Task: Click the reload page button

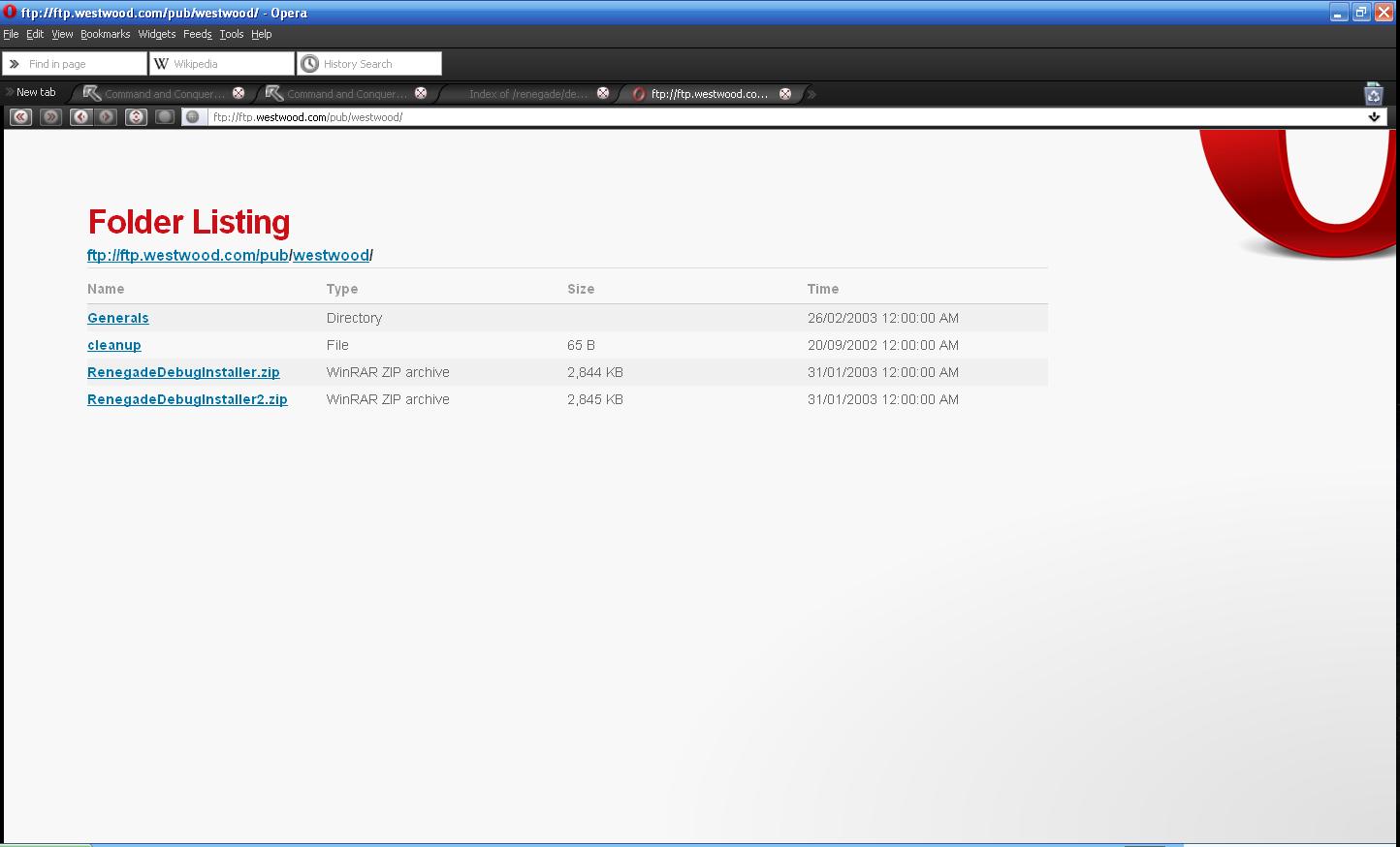Action: pos(137,117)
